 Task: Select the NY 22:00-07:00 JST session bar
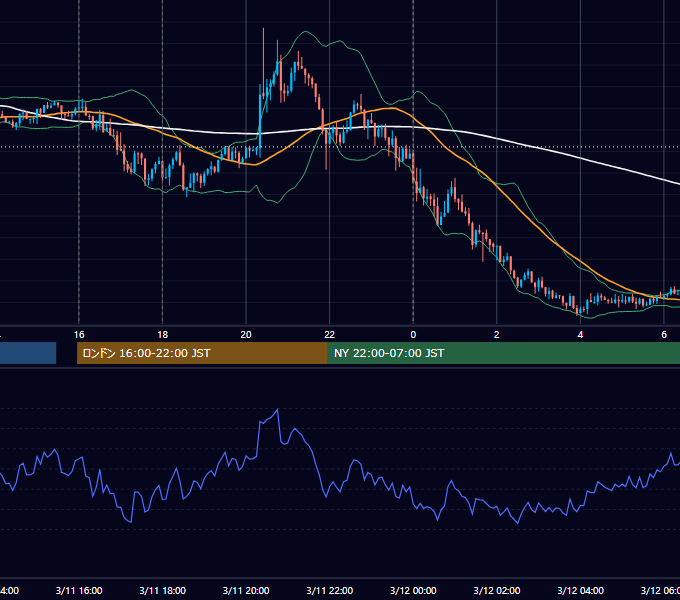pos(503,353)
